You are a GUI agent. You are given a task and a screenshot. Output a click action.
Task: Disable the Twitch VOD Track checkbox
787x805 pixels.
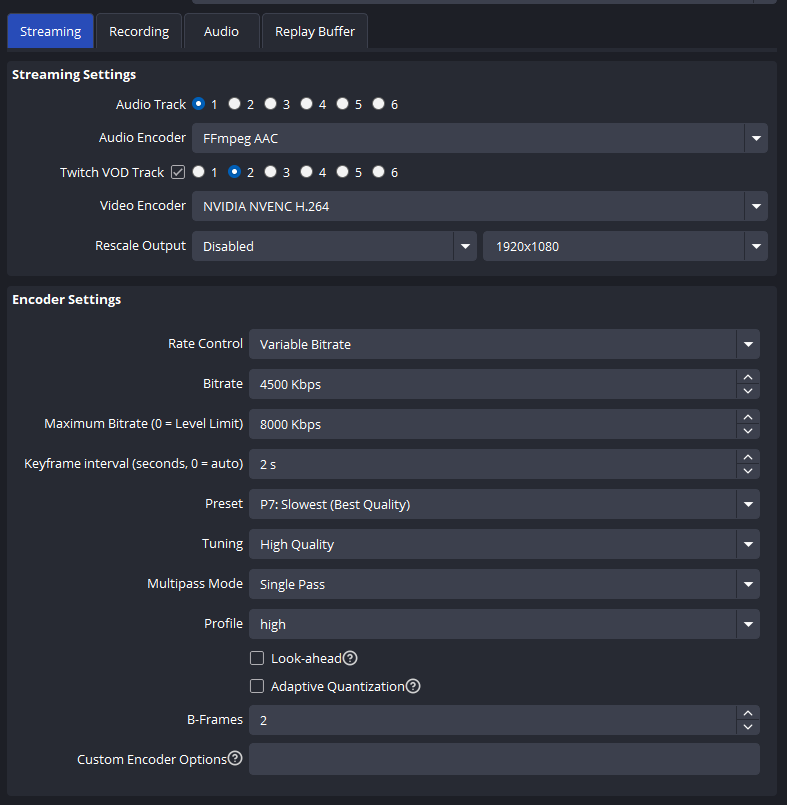pyautogui.click(x=178, y=172)
